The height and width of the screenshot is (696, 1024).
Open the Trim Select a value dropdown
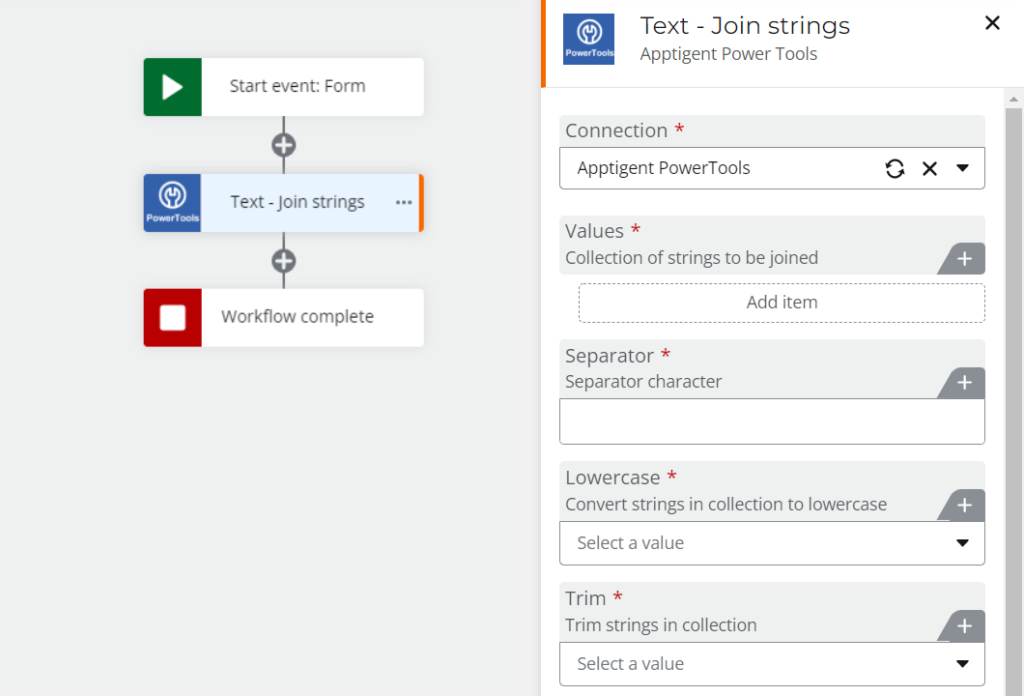772,664
